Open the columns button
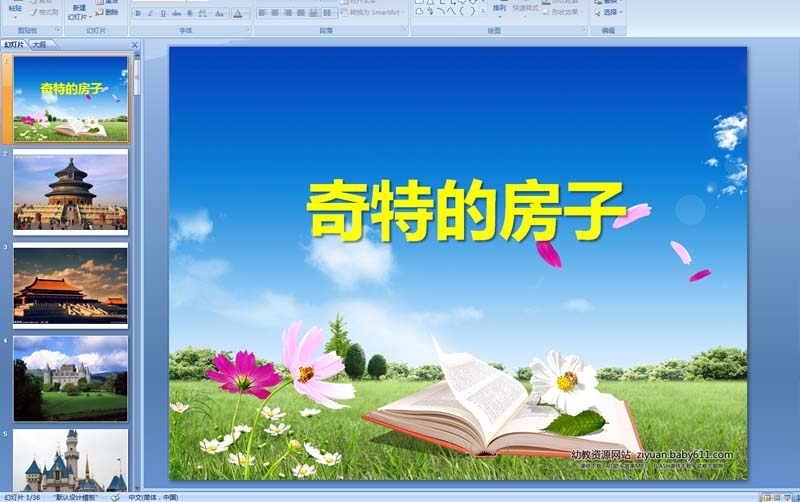 pos(328,13)
